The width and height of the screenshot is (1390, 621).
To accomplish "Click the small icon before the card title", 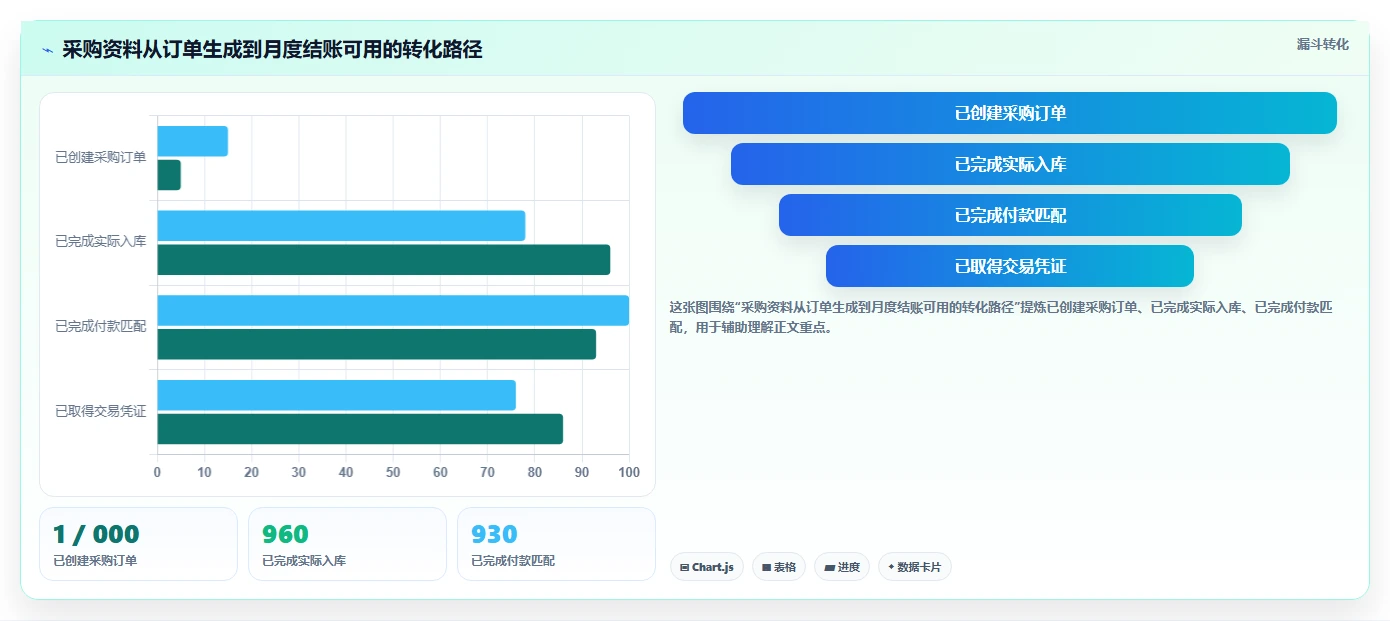I will click(x=47, y=50).
